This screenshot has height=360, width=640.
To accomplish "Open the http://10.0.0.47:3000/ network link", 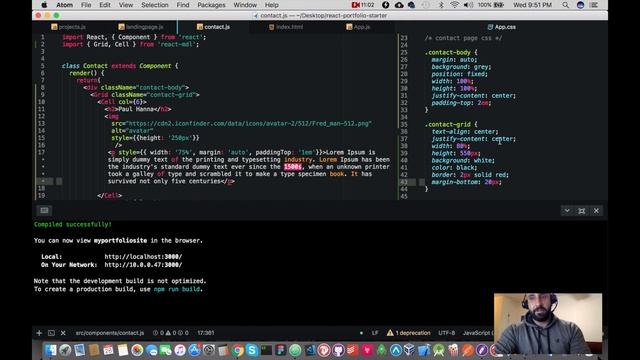I will point(143,265).
